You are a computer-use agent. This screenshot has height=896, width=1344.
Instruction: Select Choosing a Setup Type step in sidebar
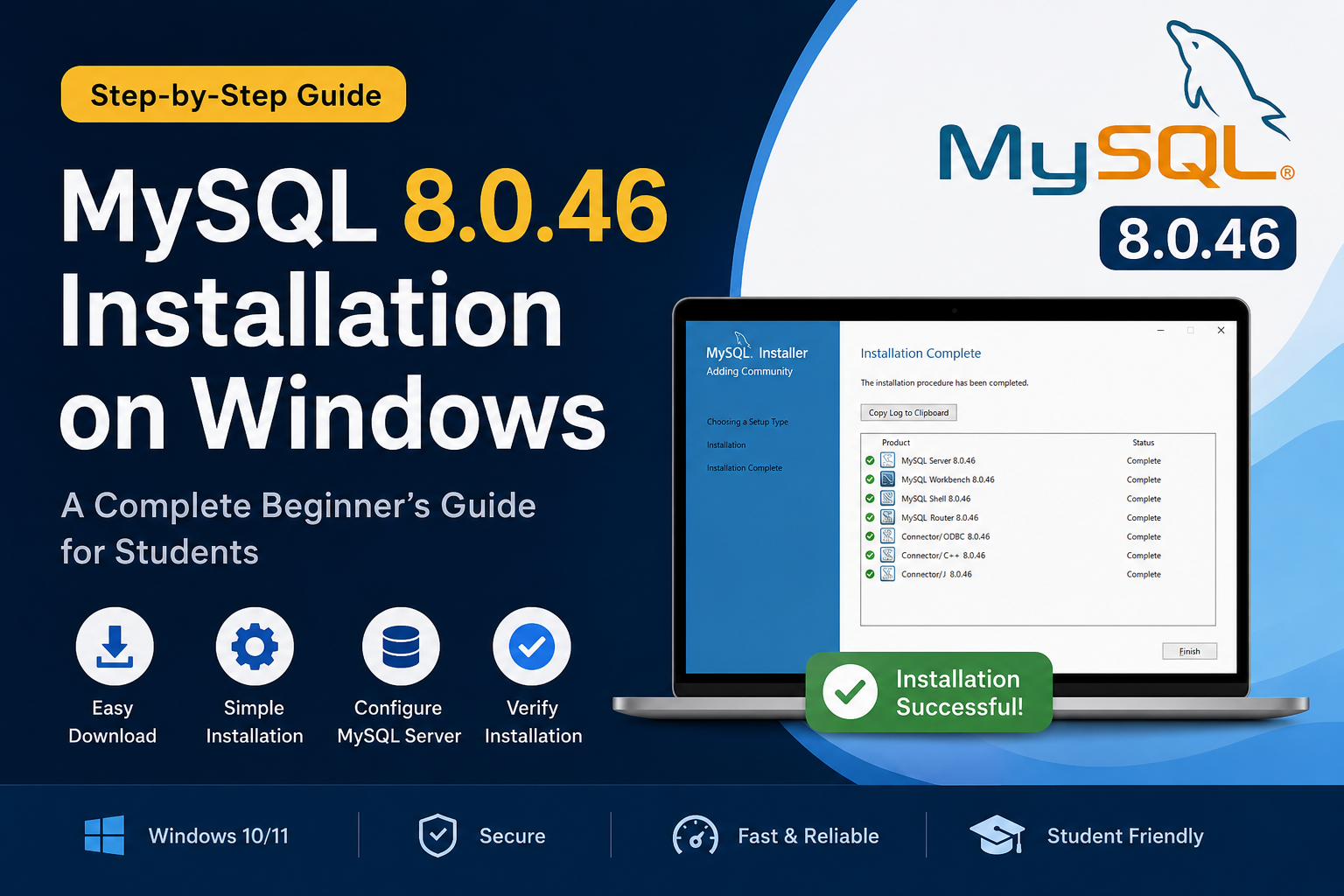click(747, 422)
